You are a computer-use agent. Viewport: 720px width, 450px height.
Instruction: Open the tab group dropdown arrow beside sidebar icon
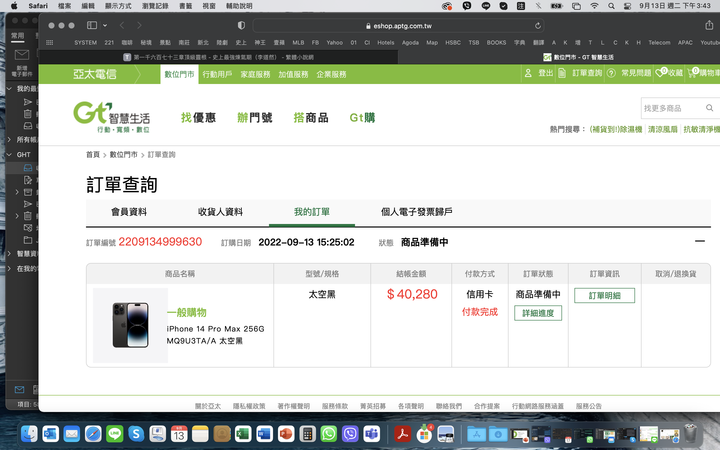pos(105,25)
